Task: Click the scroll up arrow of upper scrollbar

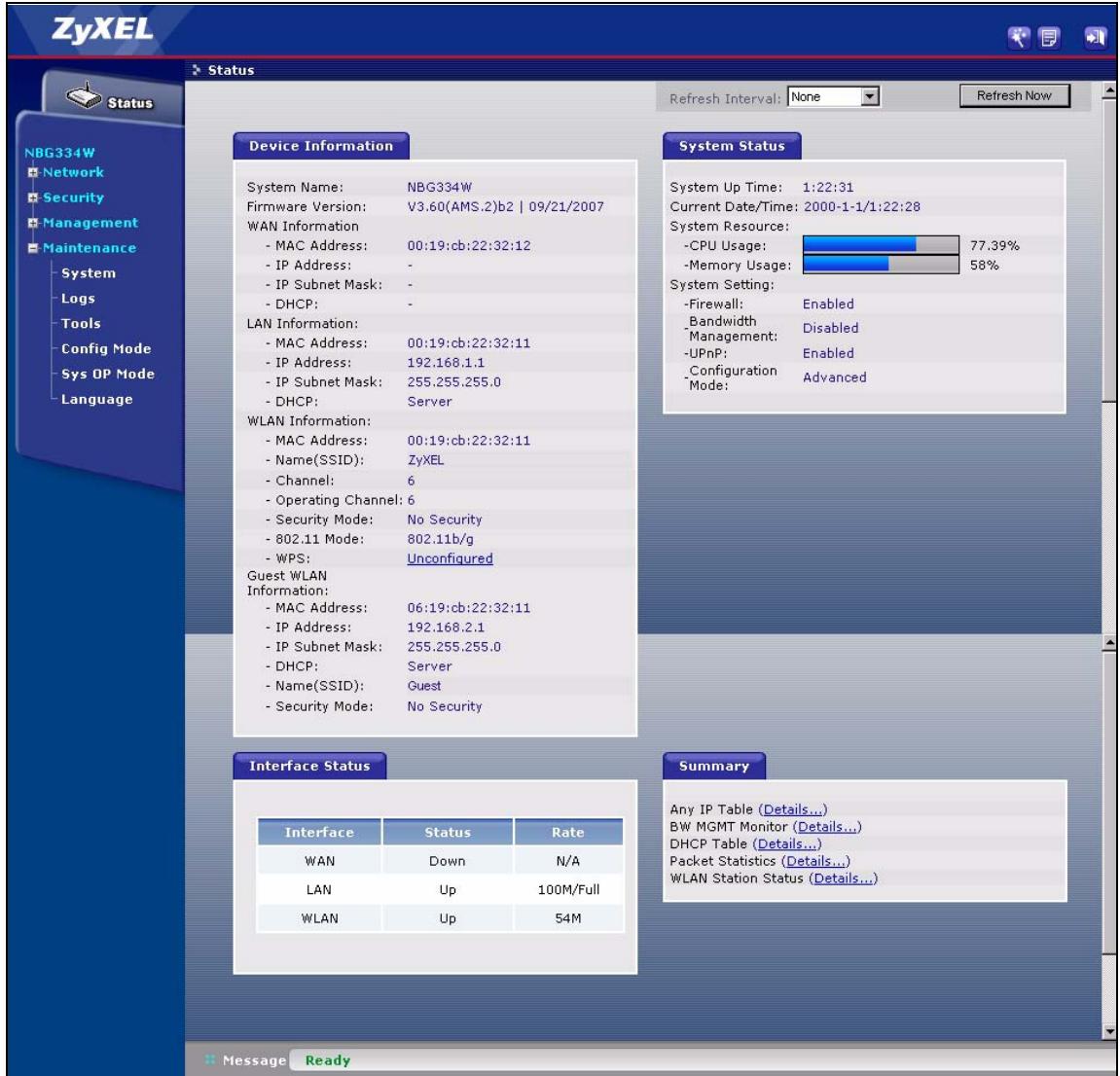Action: pos(1109,90)
